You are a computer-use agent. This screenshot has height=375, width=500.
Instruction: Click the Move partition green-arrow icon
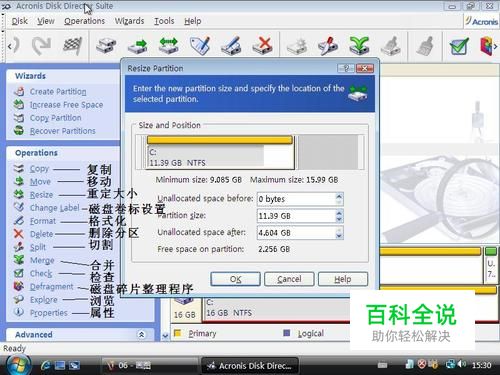[x=137, y=46]
